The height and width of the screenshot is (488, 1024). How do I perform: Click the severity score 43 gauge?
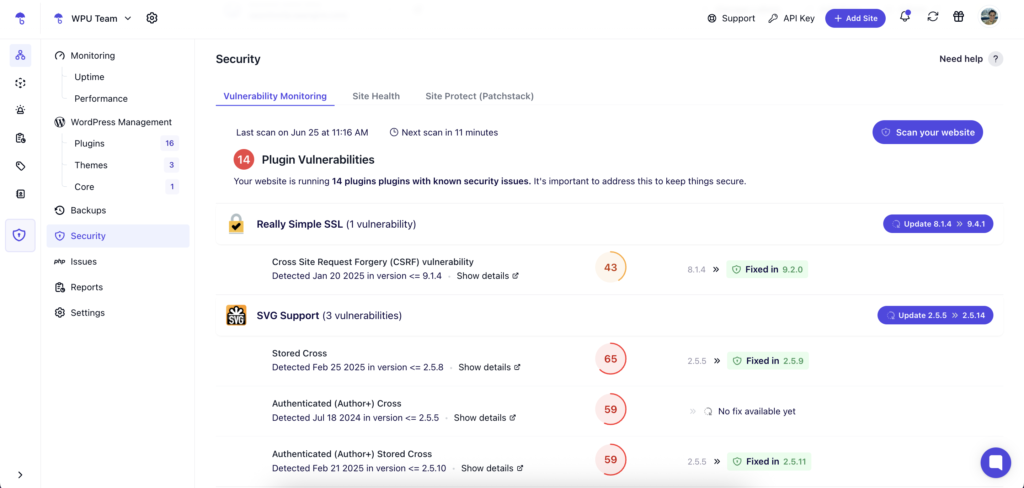[x=611, y=268]
